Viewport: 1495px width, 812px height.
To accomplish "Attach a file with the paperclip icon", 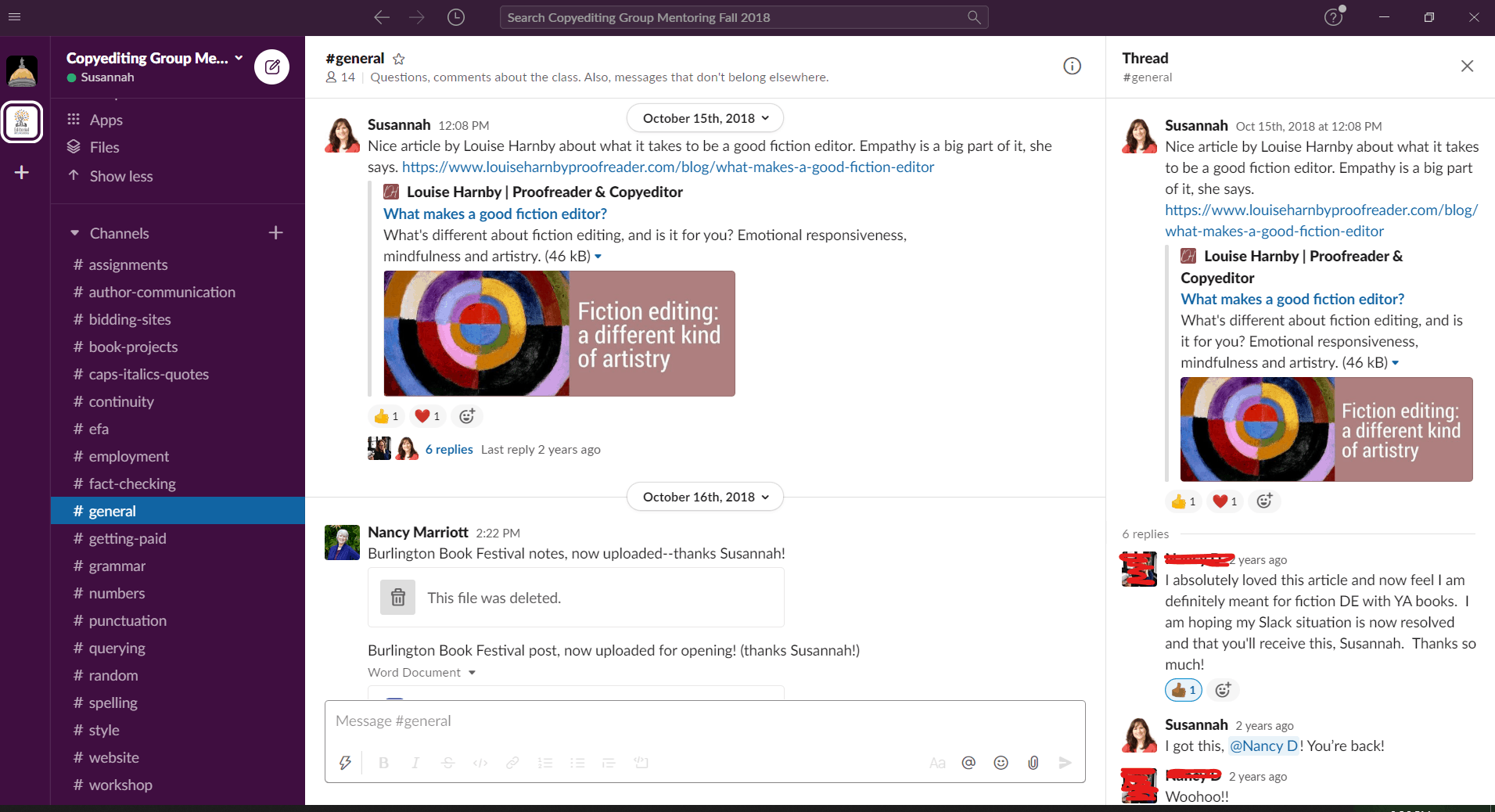I will (1033, 763).
